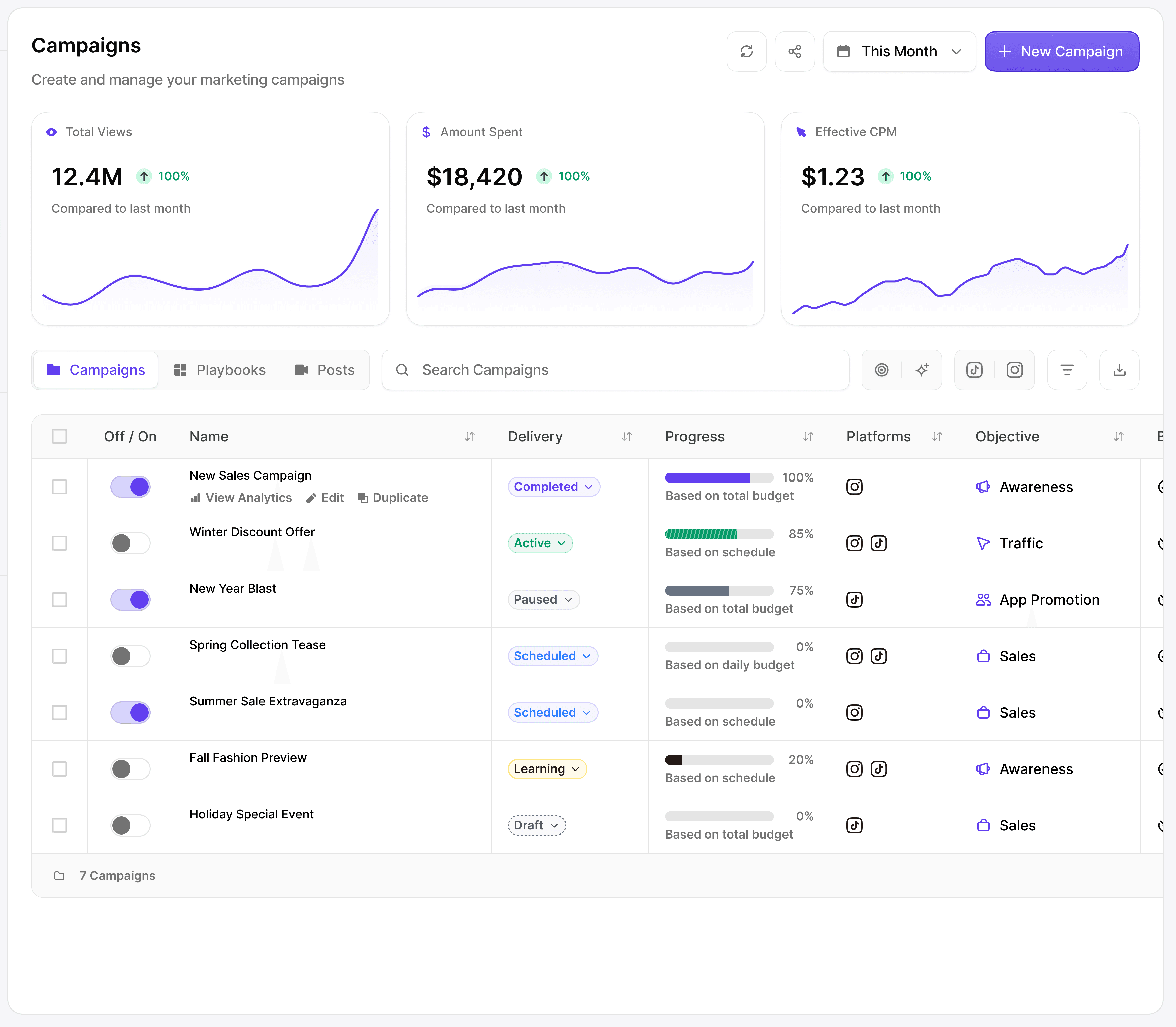The image size is (1176, 1027).
Task: Filter by Instagram platform icon in toolbar
Action: coord(1014,370)
